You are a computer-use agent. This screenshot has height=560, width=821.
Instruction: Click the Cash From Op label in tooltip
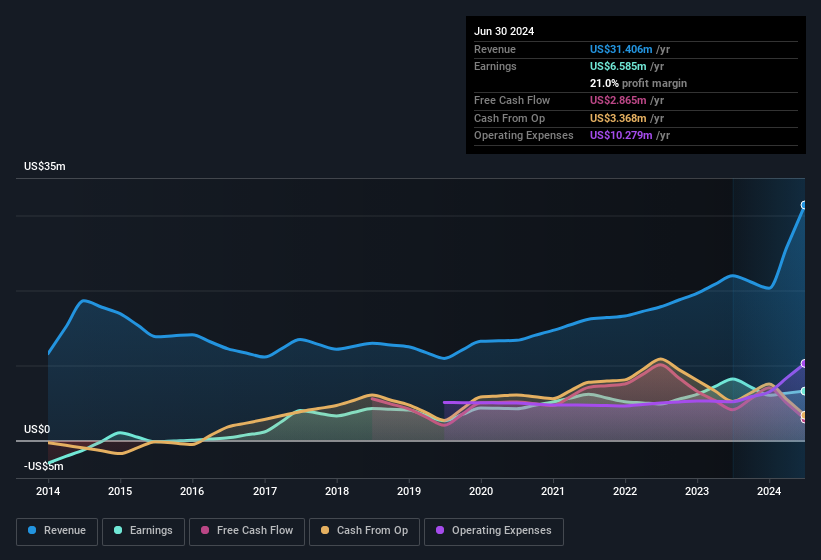[509, 118]
